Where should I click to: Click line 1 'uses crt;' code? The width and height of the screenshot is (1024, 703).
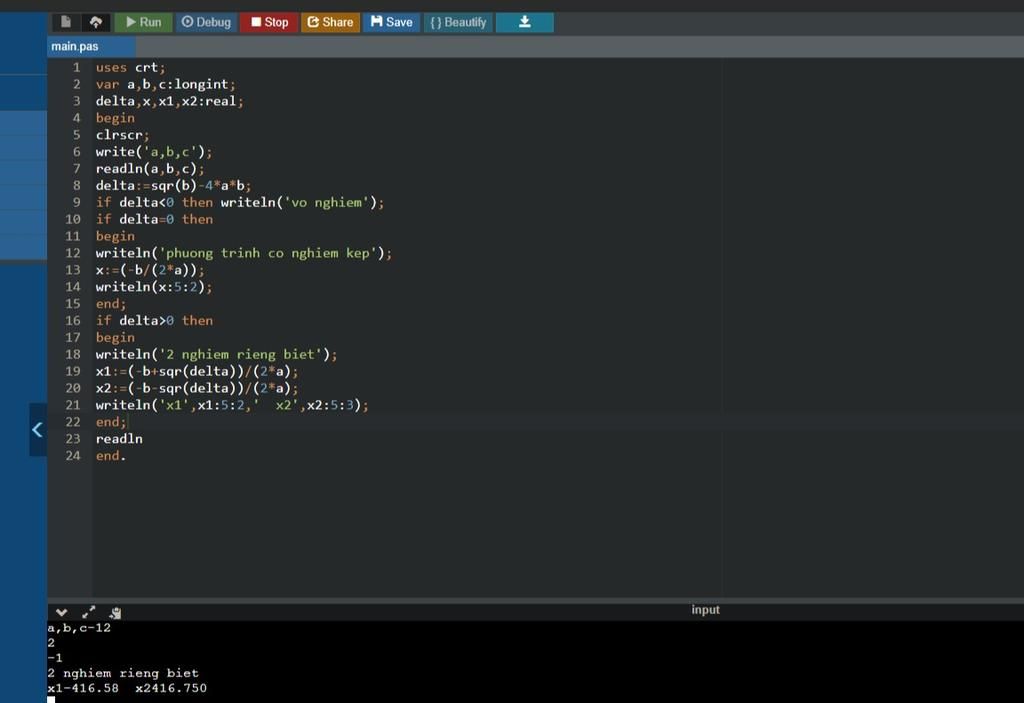[x=131, y=67]
